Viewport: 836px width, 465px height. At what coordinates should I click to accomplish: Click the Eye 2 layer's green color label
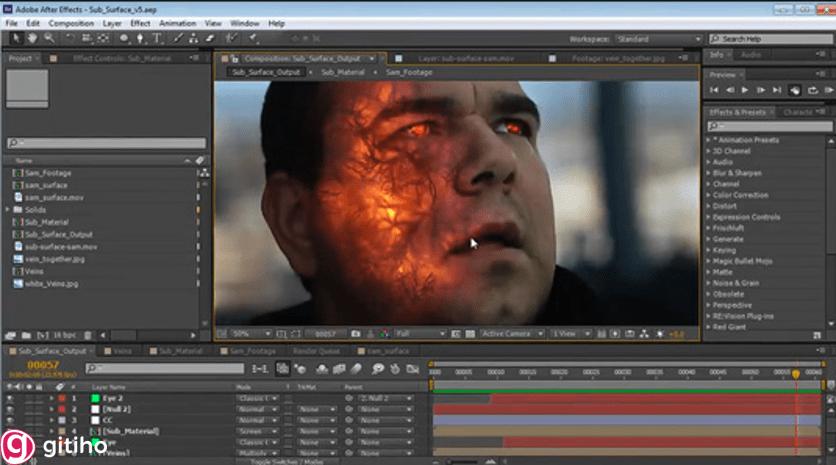[95, 398]
